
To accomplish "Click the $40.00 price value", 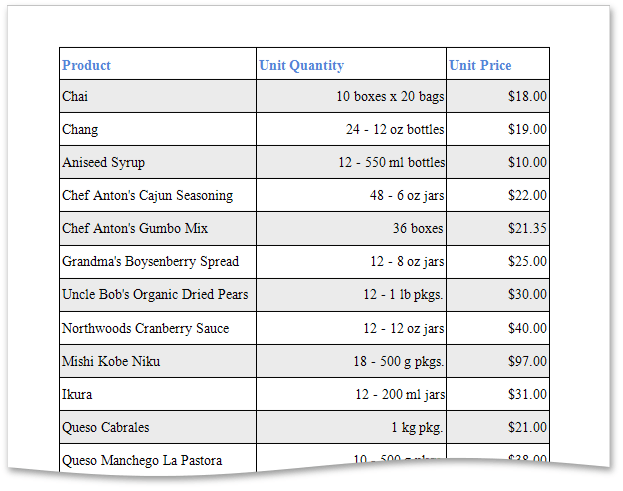I will pos(527,328).
